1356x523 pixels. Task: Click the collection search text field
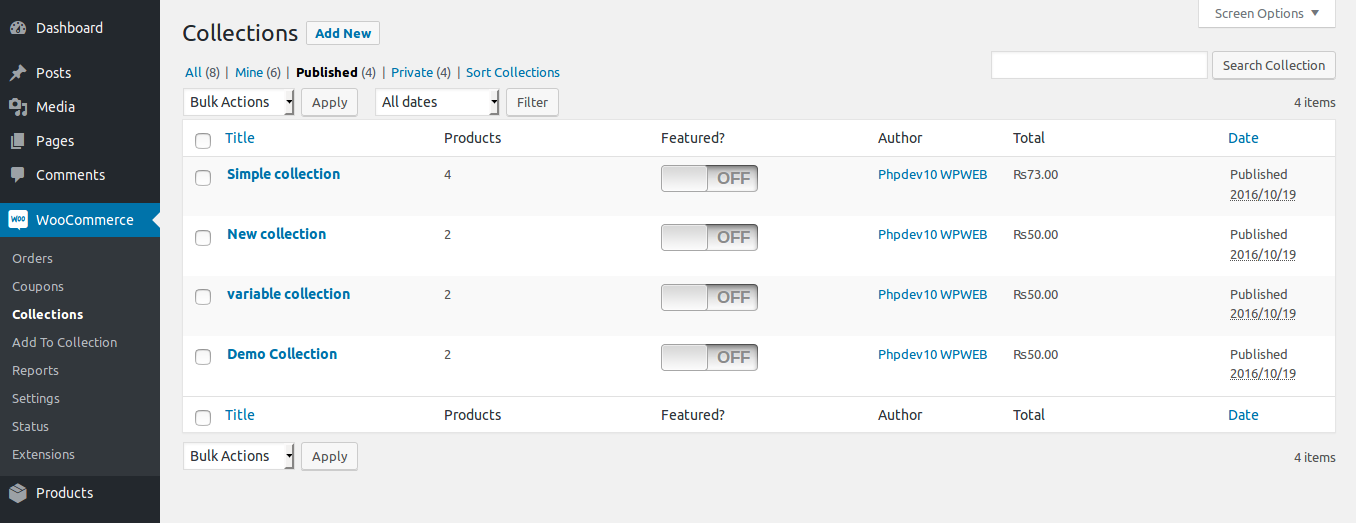pos(1099,65)
